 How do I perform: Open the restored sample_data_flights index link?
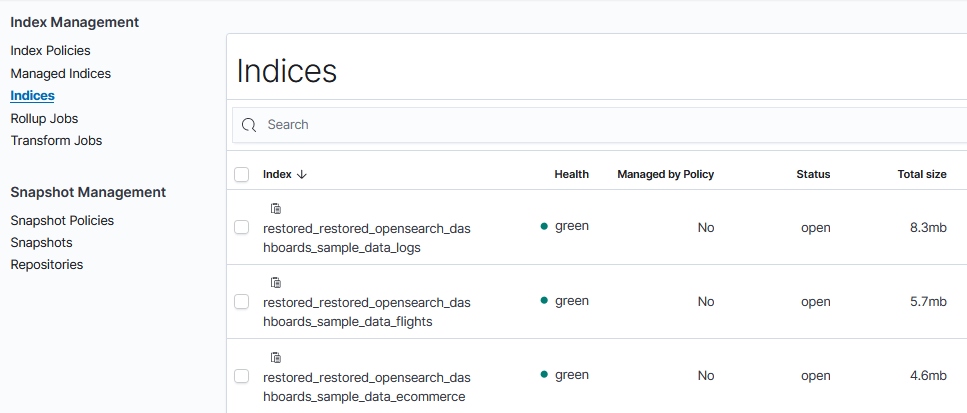click(x=366, y=312)
